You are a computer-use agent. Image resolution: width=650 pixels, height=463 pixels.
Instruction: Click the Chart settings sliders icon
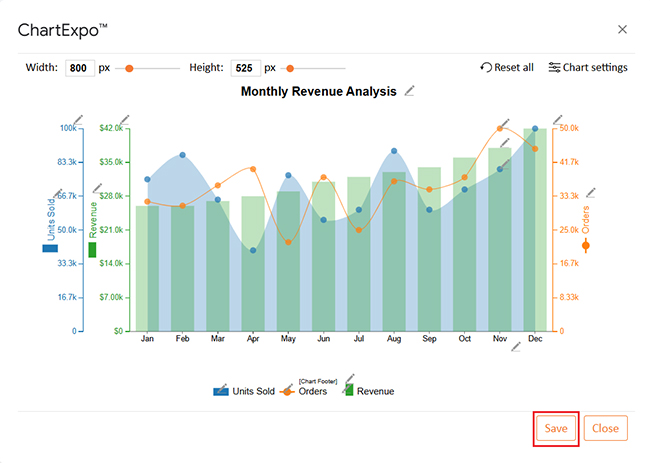point(554,68)
